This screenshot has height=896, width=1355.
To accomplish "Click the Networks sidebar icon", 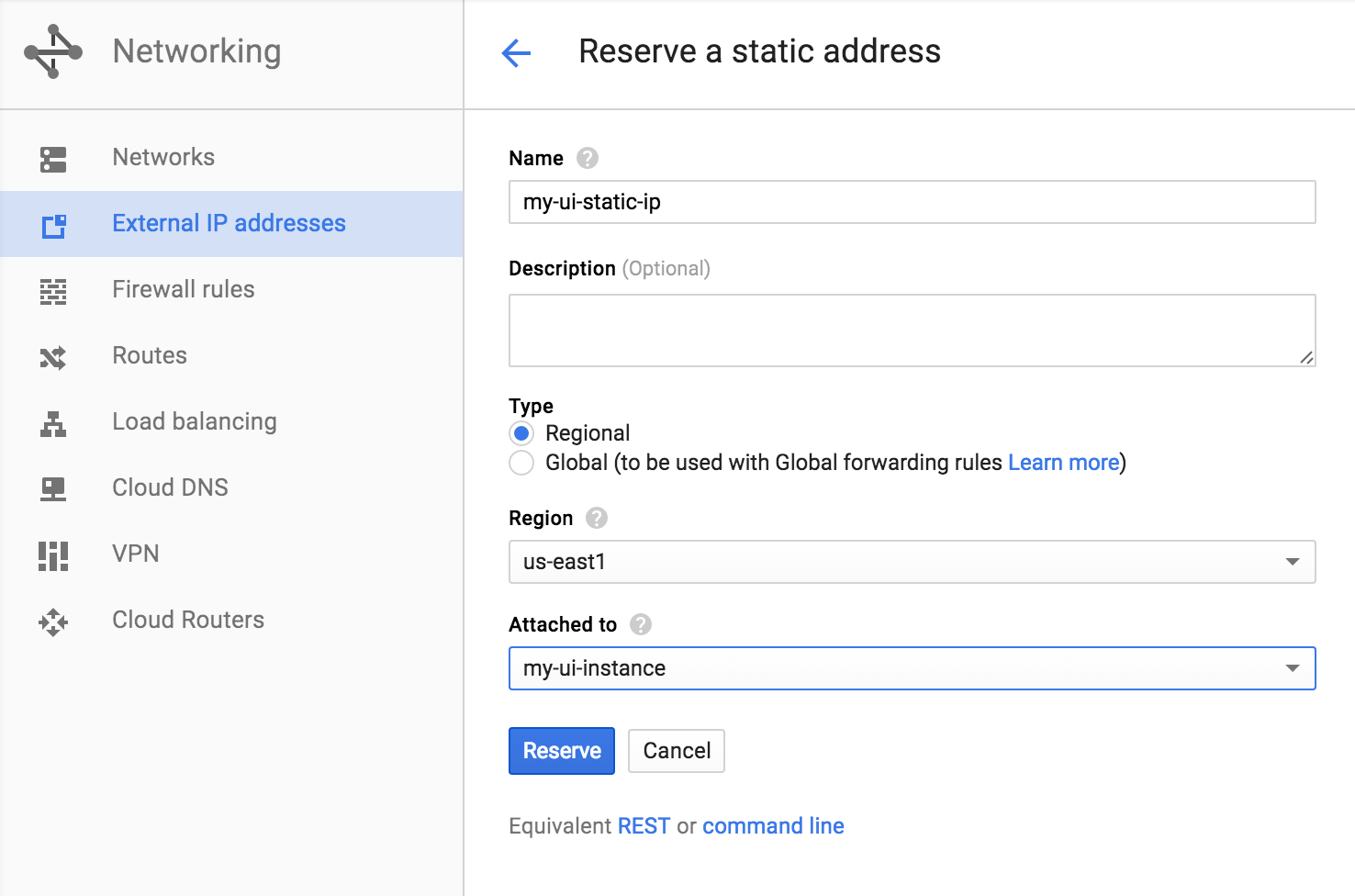I will (53, 159).
